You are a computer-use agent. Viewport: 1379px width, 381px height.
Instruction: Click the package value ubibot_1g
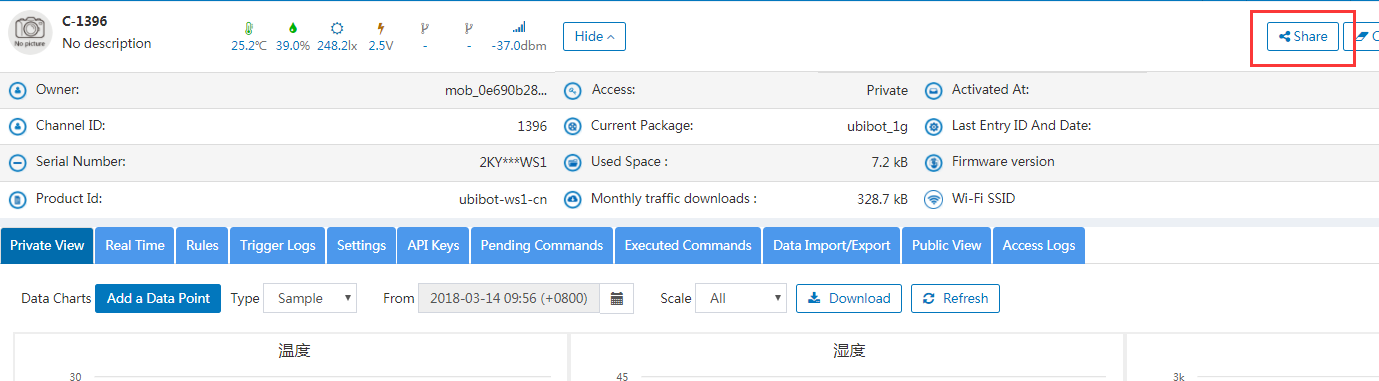coord(877,127)
